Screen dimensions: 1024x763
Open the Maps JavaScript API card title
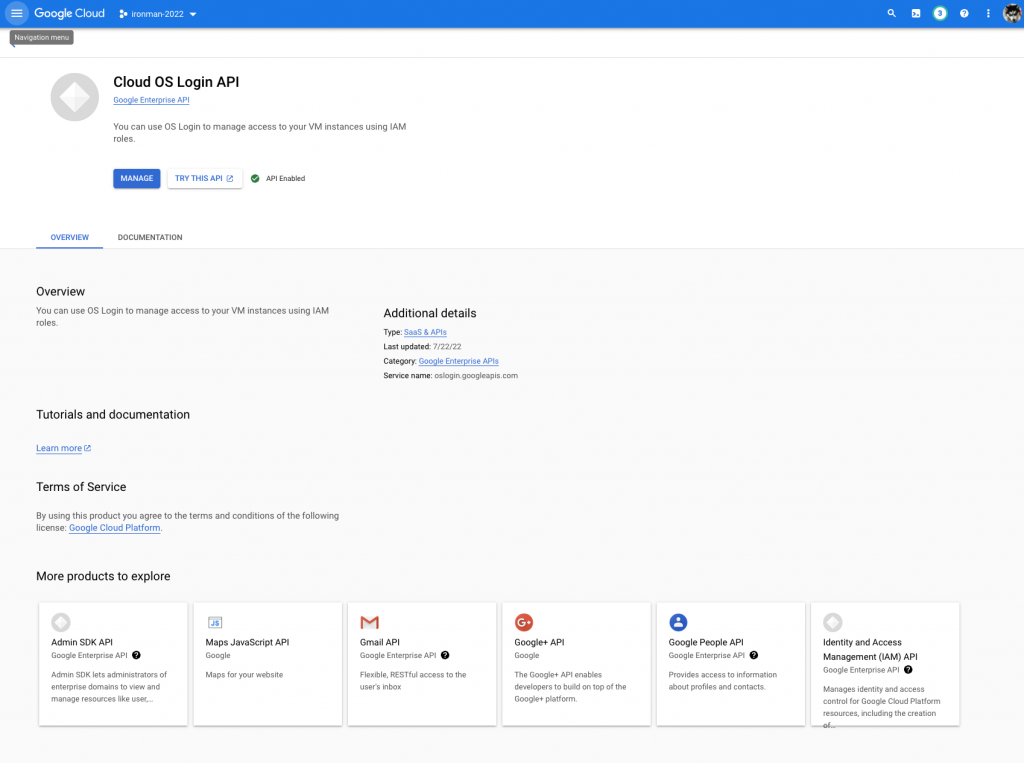(247, 642)
